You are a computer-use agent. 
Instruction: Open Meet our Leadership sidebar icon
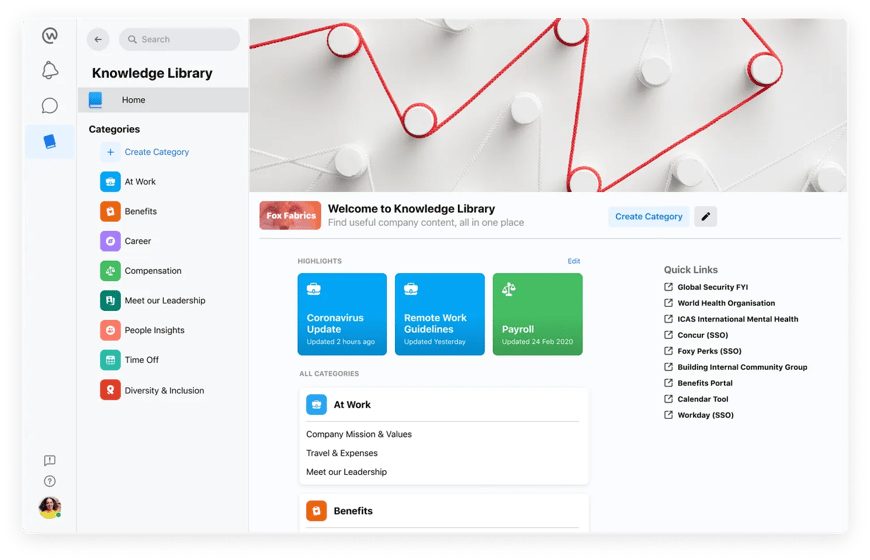pyautogui.click(x=110, y=300)
